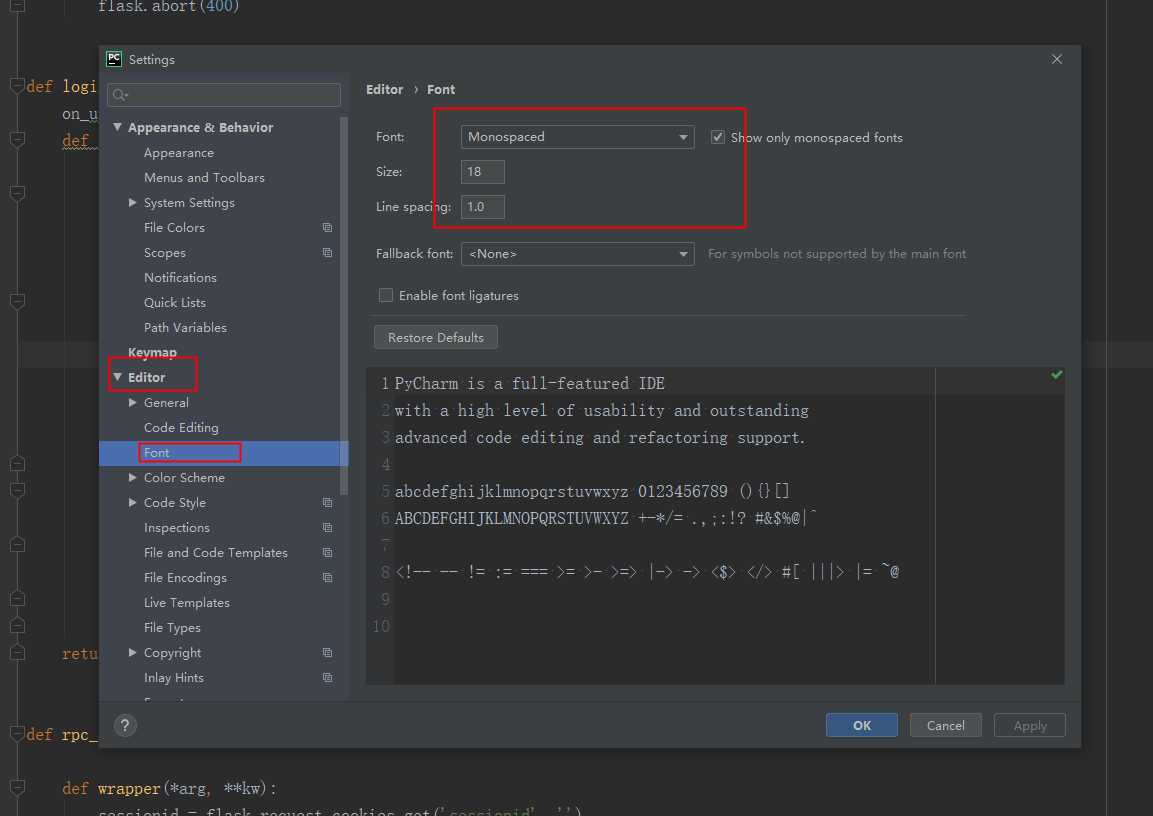Select Inlay Hints item
The width and height of the screenshot is (1153, 816).
pos(174,678)
